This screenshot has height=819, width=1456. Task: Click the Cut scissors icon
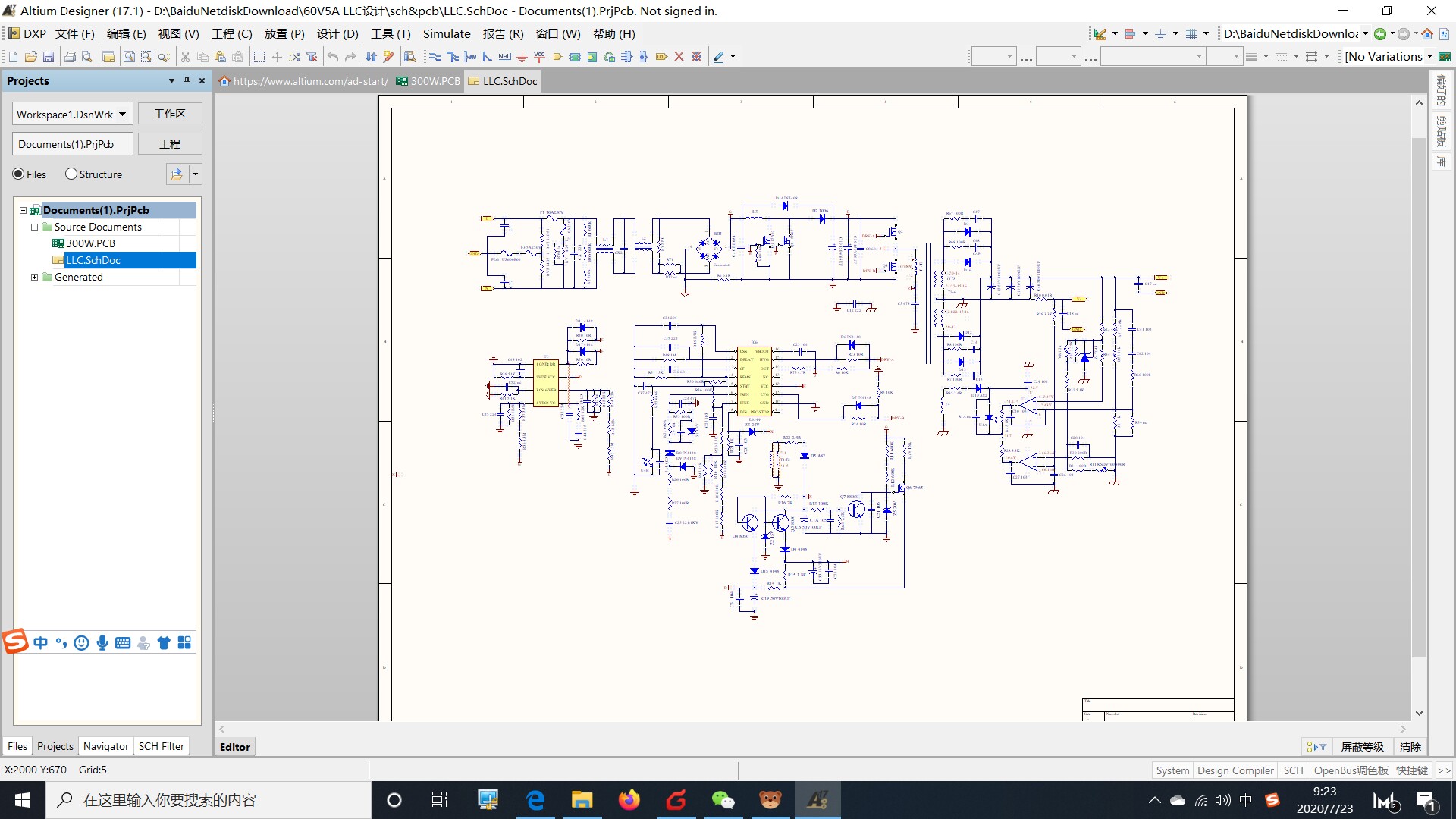pyautogui.click(x=185, y=57)
